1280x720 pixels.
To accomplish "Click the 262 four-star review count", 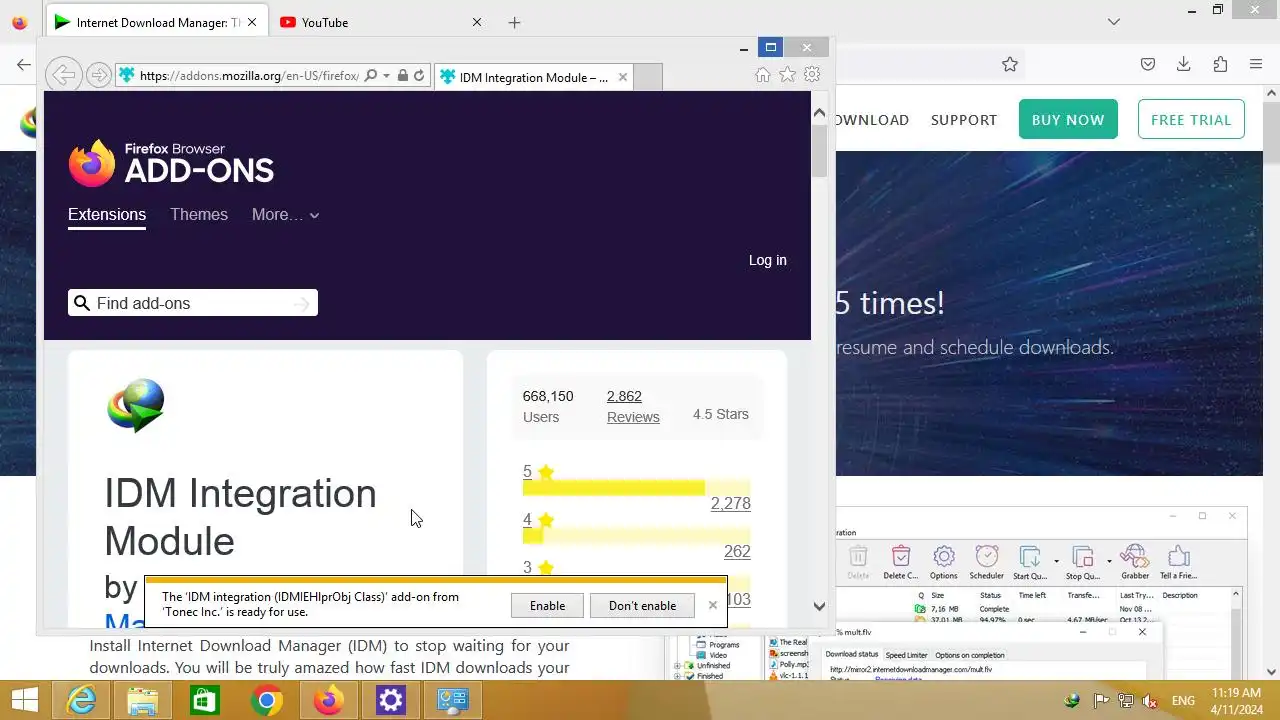I will pyautogui.click(x=737, y=551).
